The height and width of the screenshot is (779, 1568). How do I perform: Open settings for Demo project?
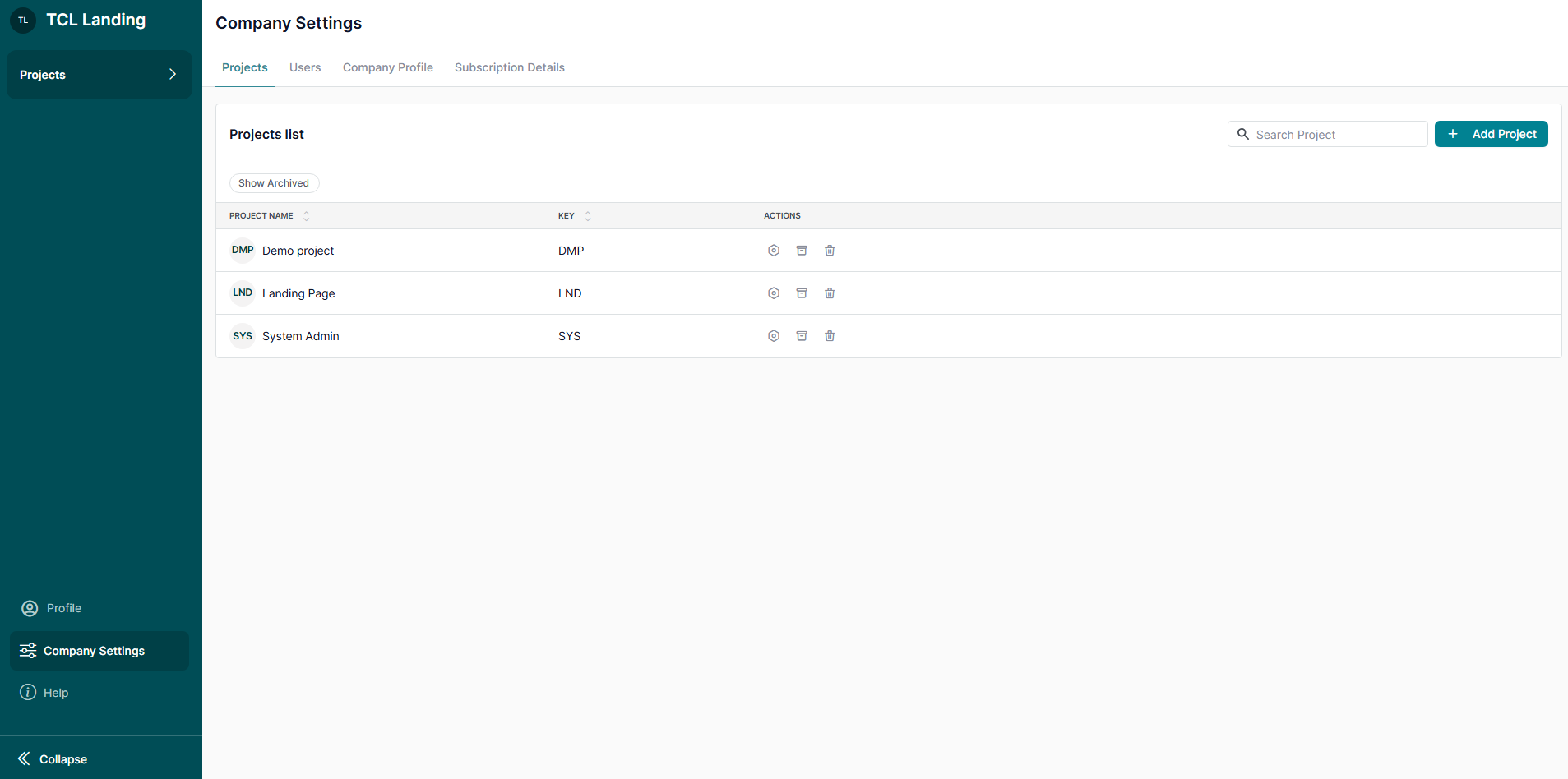pos(774,251)
